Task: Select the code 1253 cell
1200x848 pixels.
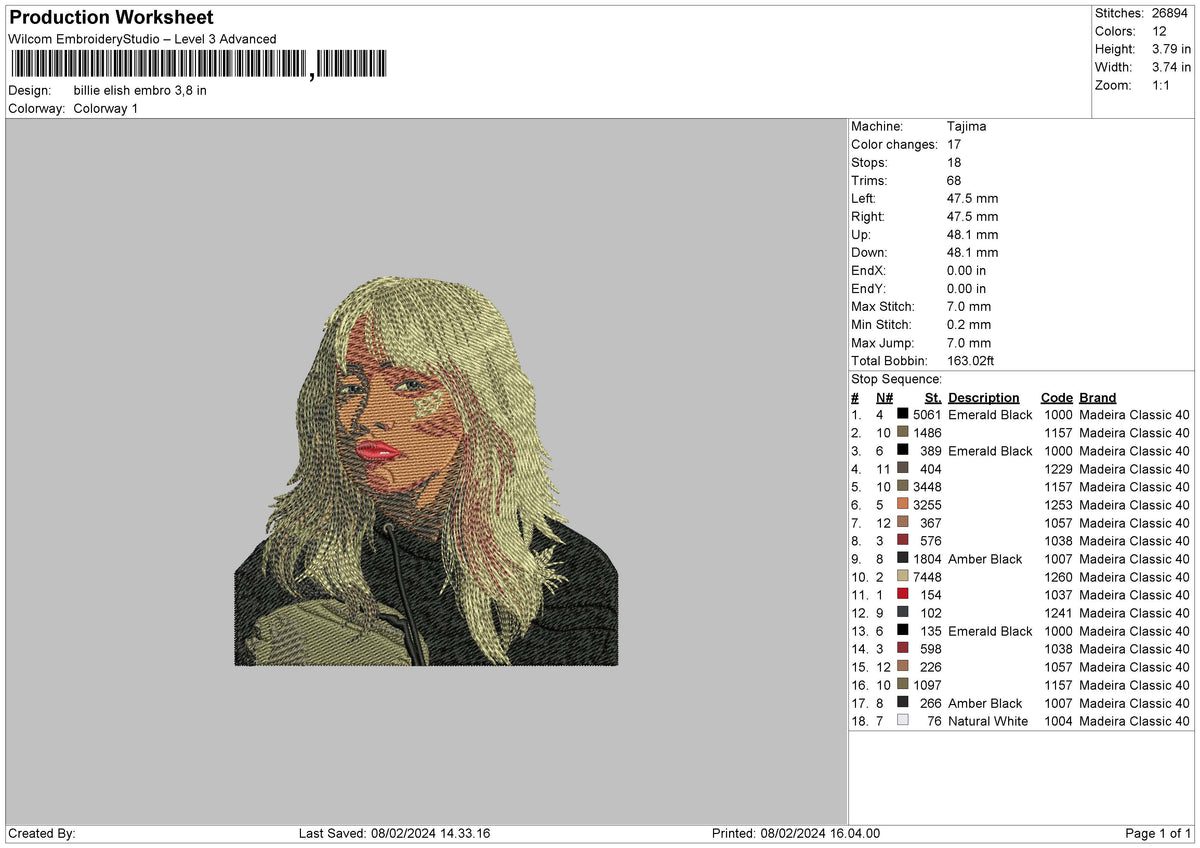Action: point(1058,504)
